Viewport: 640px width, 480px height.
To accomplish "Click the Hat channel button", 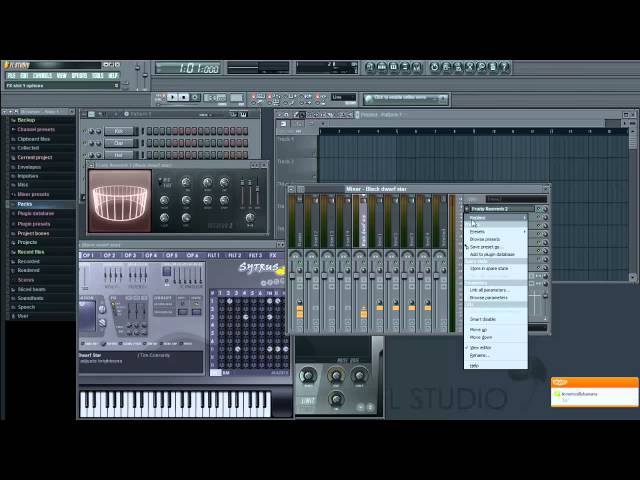I will [119, 155].
